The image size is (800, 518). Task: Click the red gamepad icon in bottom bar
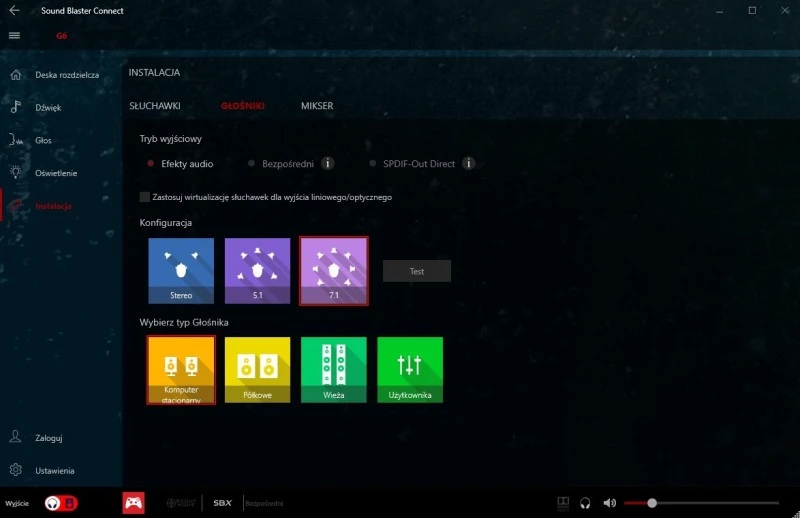[133, 503]
